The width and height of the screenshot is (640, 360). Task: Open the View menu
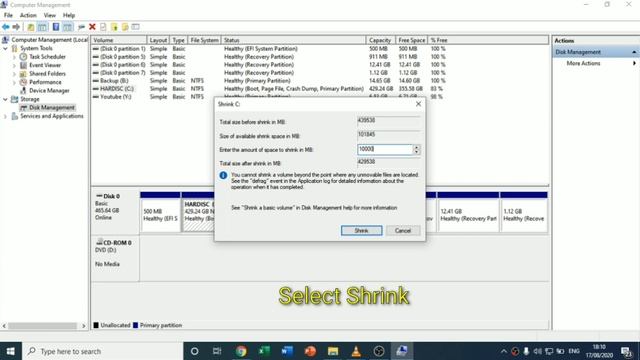[50, 15]
